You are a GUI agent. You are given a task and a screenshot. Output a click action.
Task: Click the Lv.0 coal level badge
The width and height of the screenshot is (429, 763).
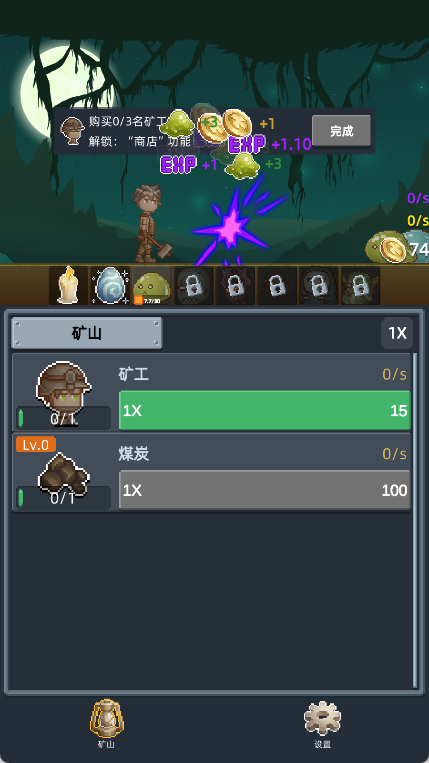click(36, 444)
